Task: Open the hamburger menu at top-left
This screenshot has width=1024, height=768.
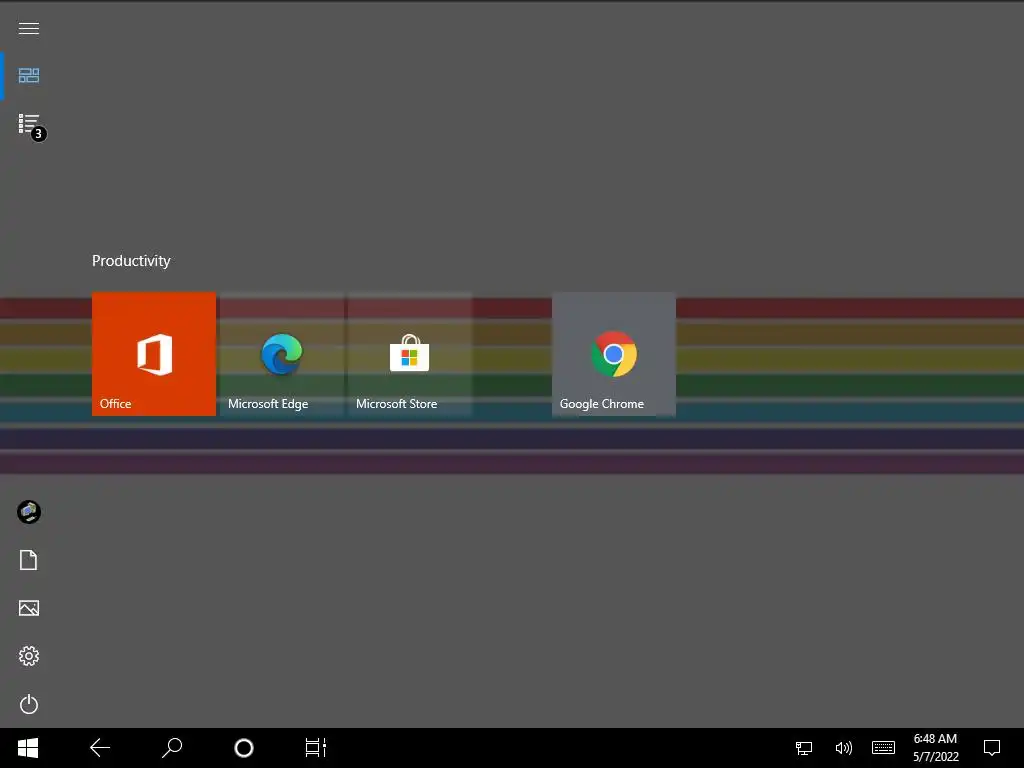Action: point(29,28)
